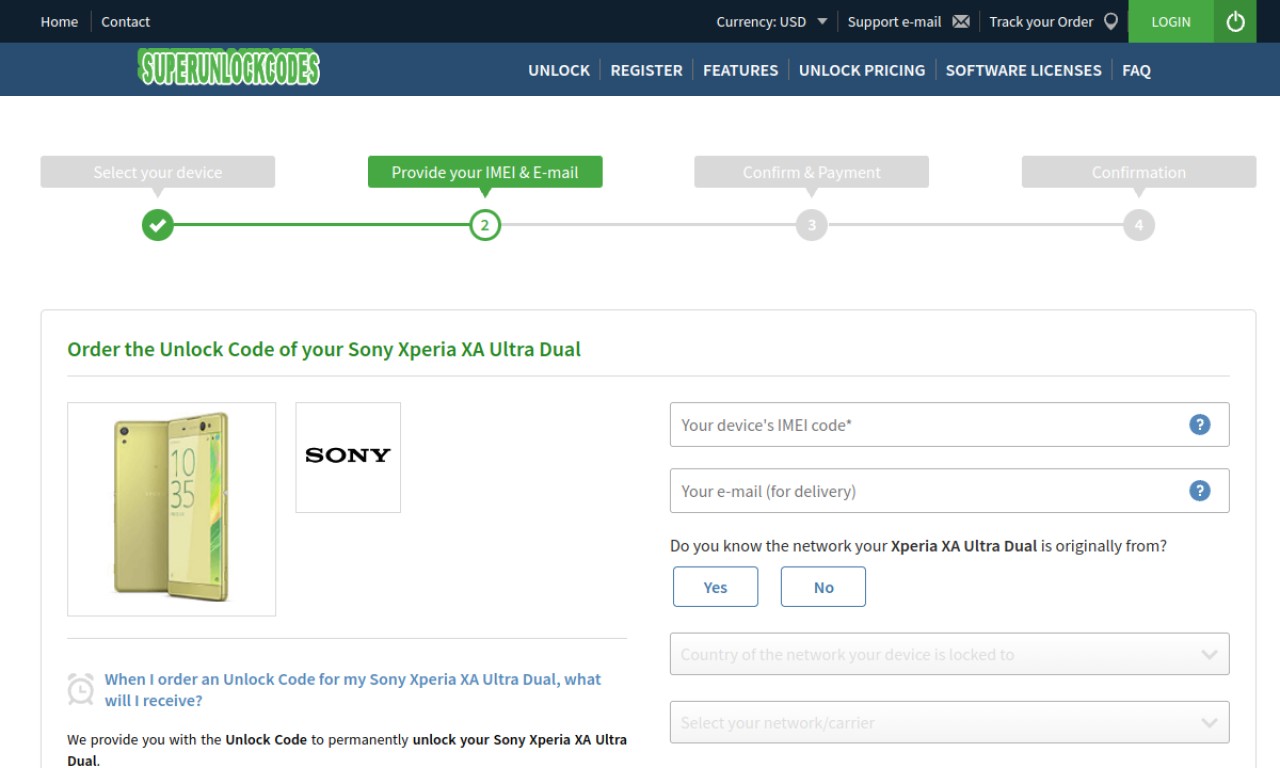Click the step 2 circle in the progress bar
This screenshot has height=768, width=1280.
click(485, 226)
